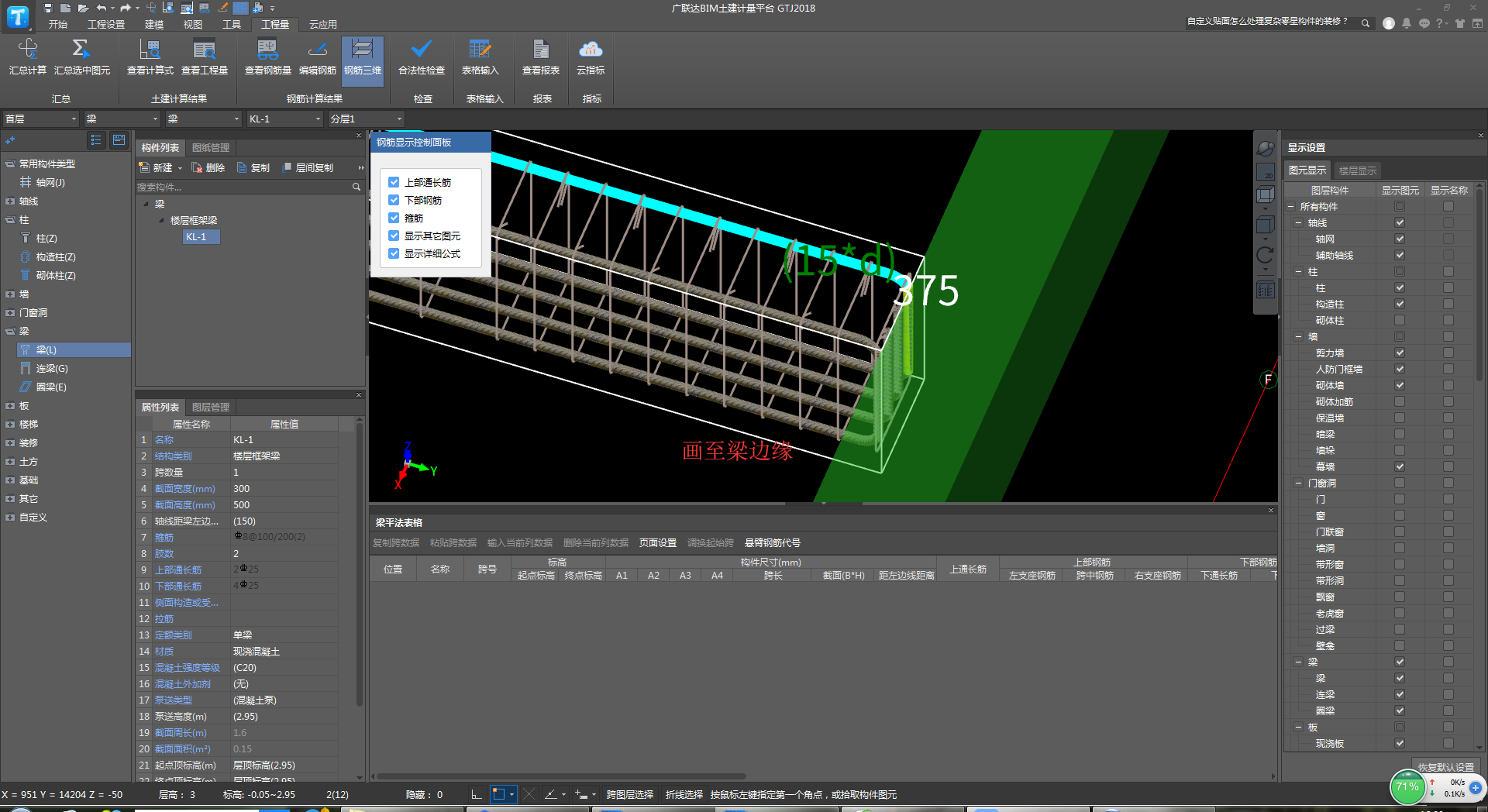Click the GTJ application logo icon

point(17,16)
